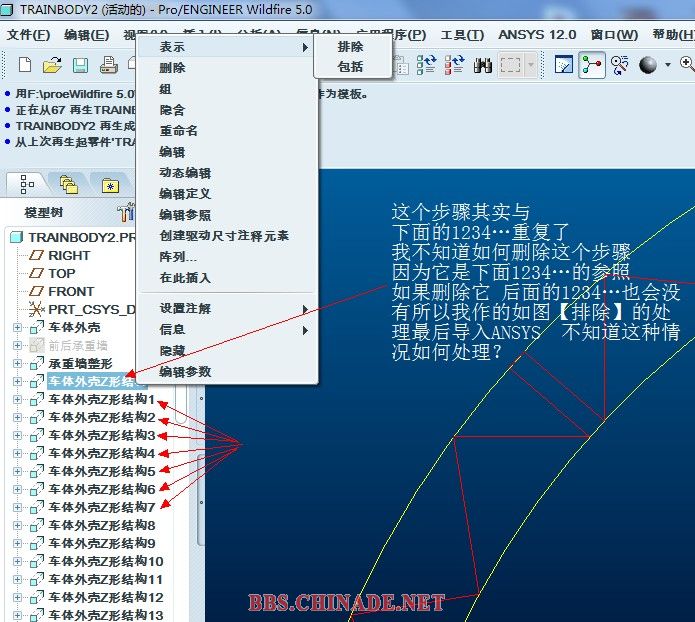Click the 车体外壳Z形结构6 extrude feature icon
This screenshot has height=622, width=695.
click(x=37, y=489)
